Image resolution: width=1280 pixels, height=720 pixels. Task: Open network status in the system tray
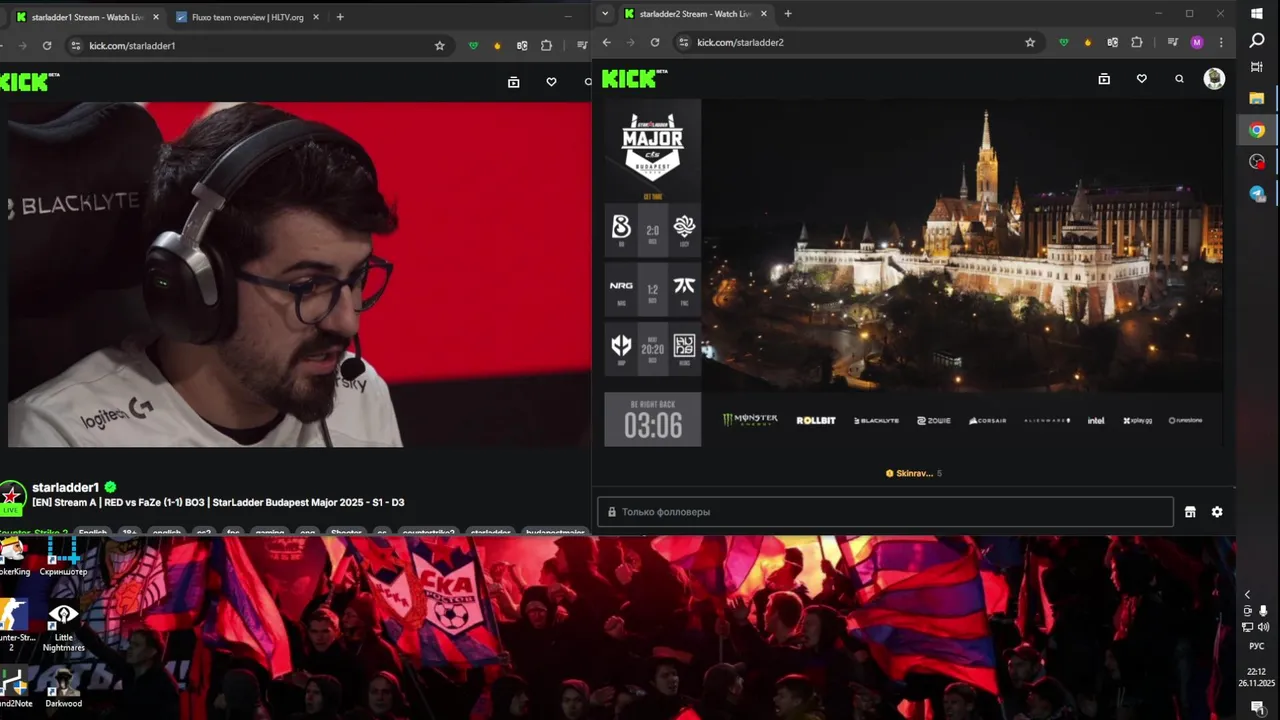[1247, 627]
